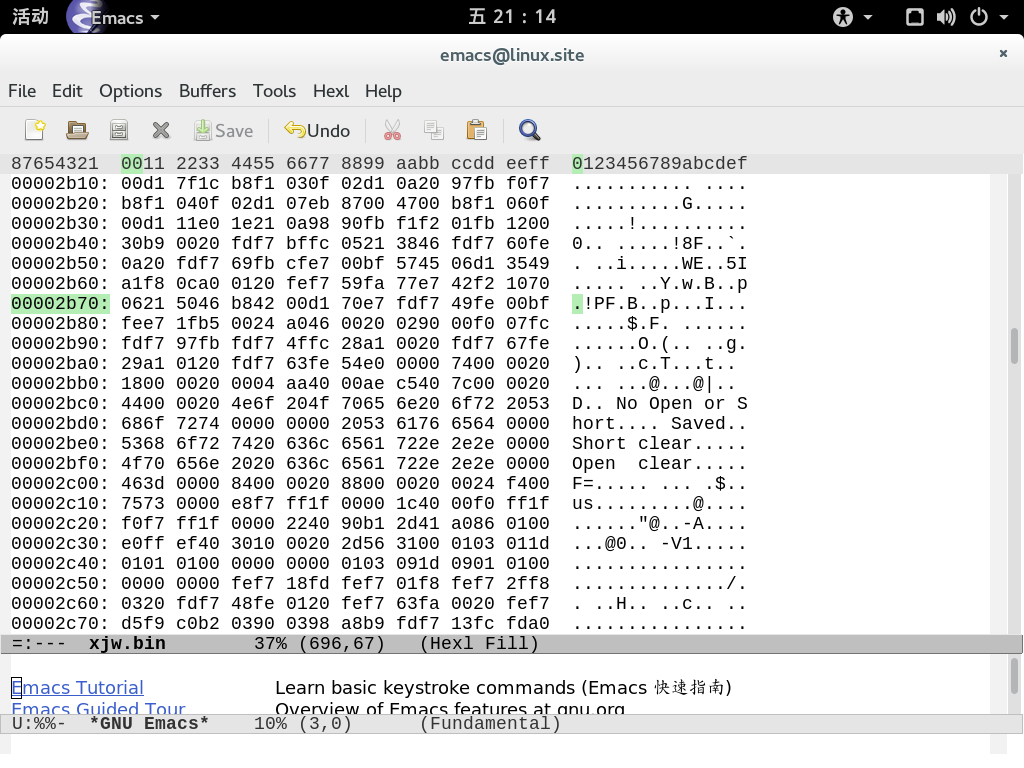The height and width of the screenshot is (768, 1024).
Task: Click the window indicator icon in top bar
Action: click(914, 17)
